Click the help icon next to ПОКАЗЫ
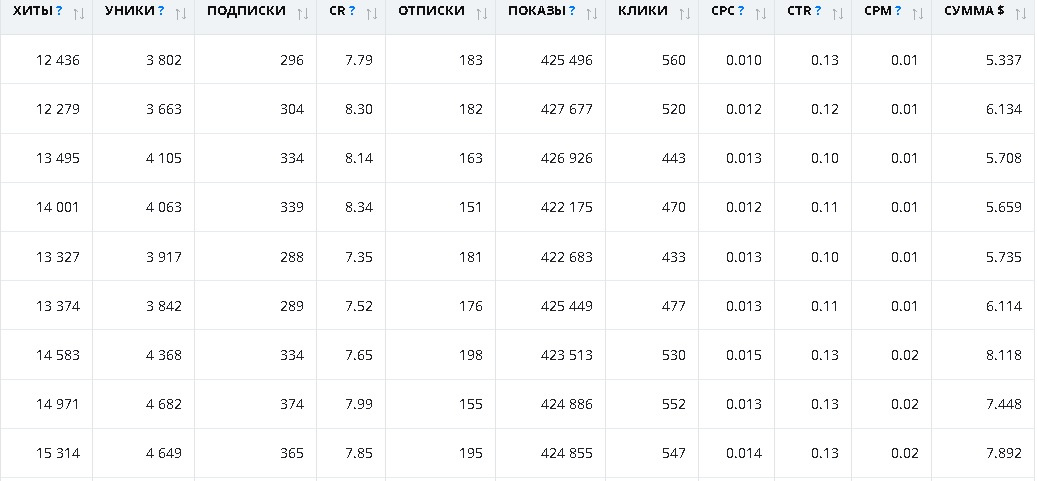Image resolution: width=1037 pixels, height=481 pixels. click(572, 11)
